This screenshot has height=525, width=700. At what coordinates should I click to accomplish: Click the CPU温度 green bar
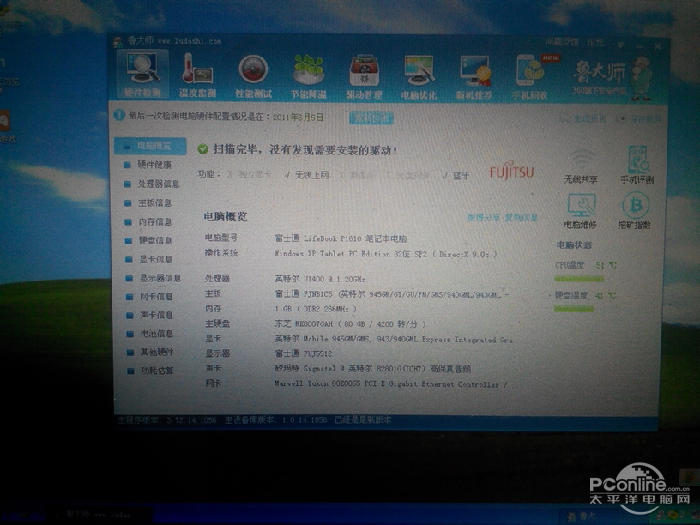point(579,279)
